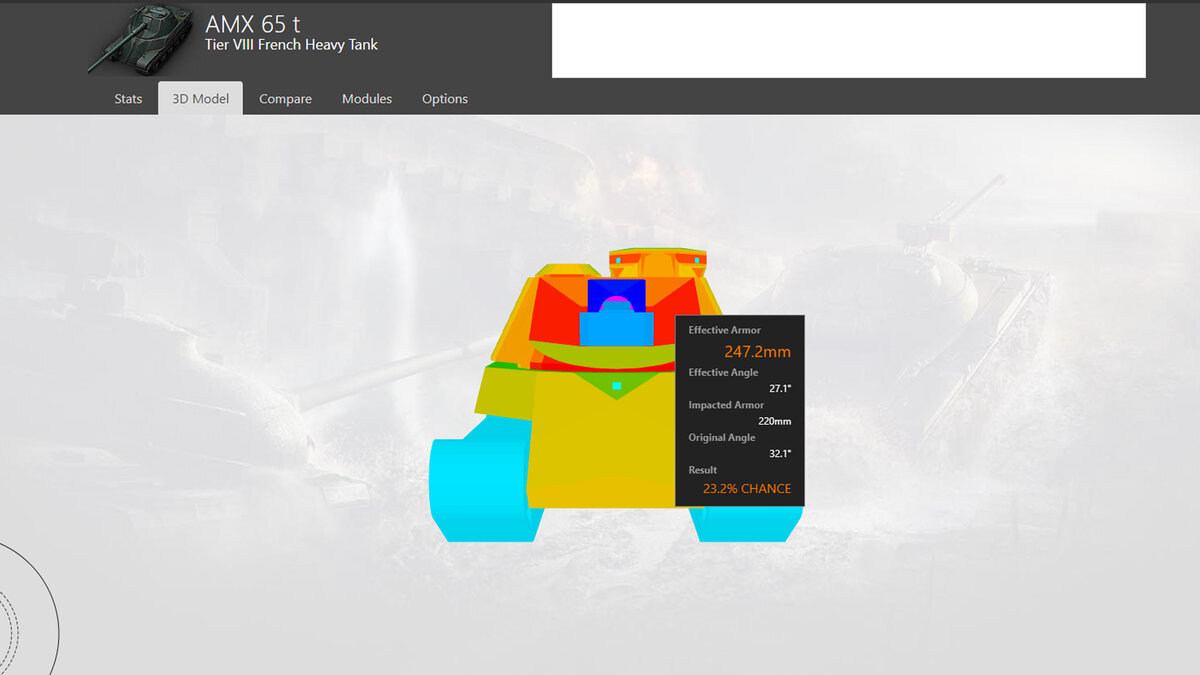This screenshot has height=675, width=1200.
Task: Click the orange commander cupola on turret
Action: [x=659, y=263]
